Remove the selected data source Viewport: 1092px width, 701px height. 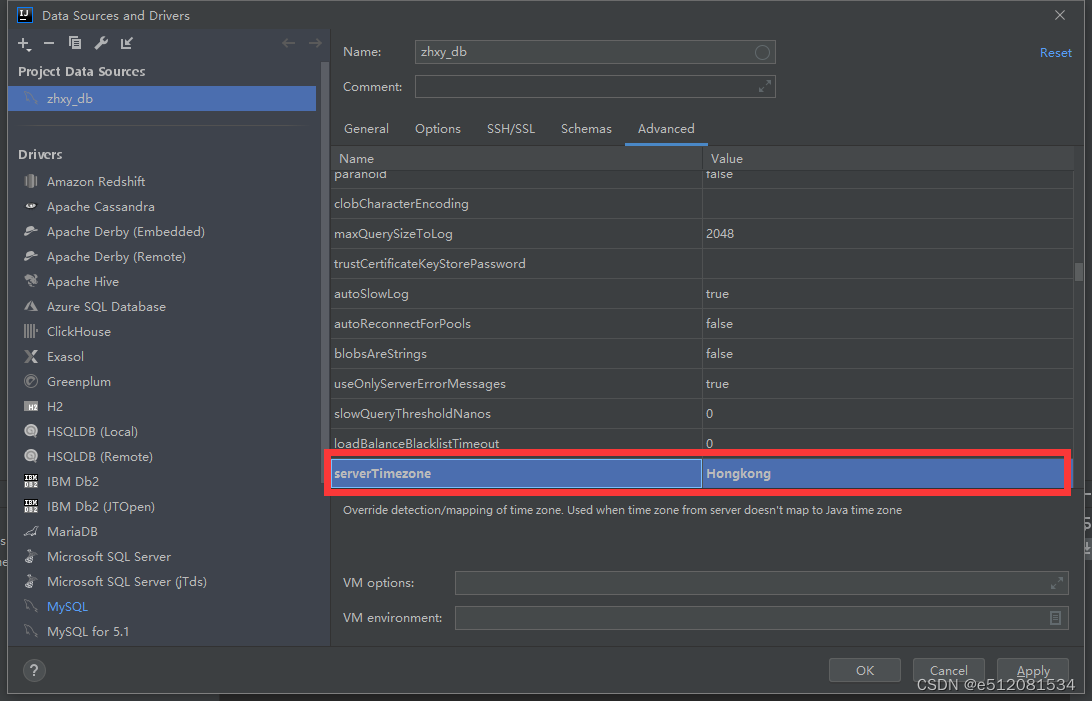[50, 43]
